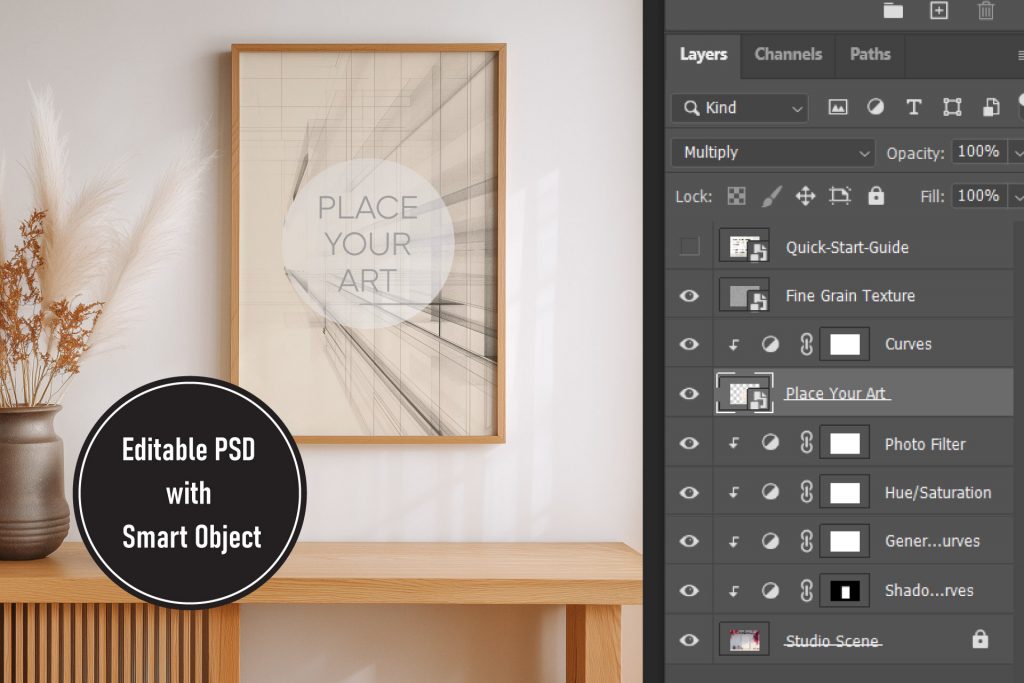Create a new group with folder icon
This screenshot has width=1024, height=683.
point(893,10)
